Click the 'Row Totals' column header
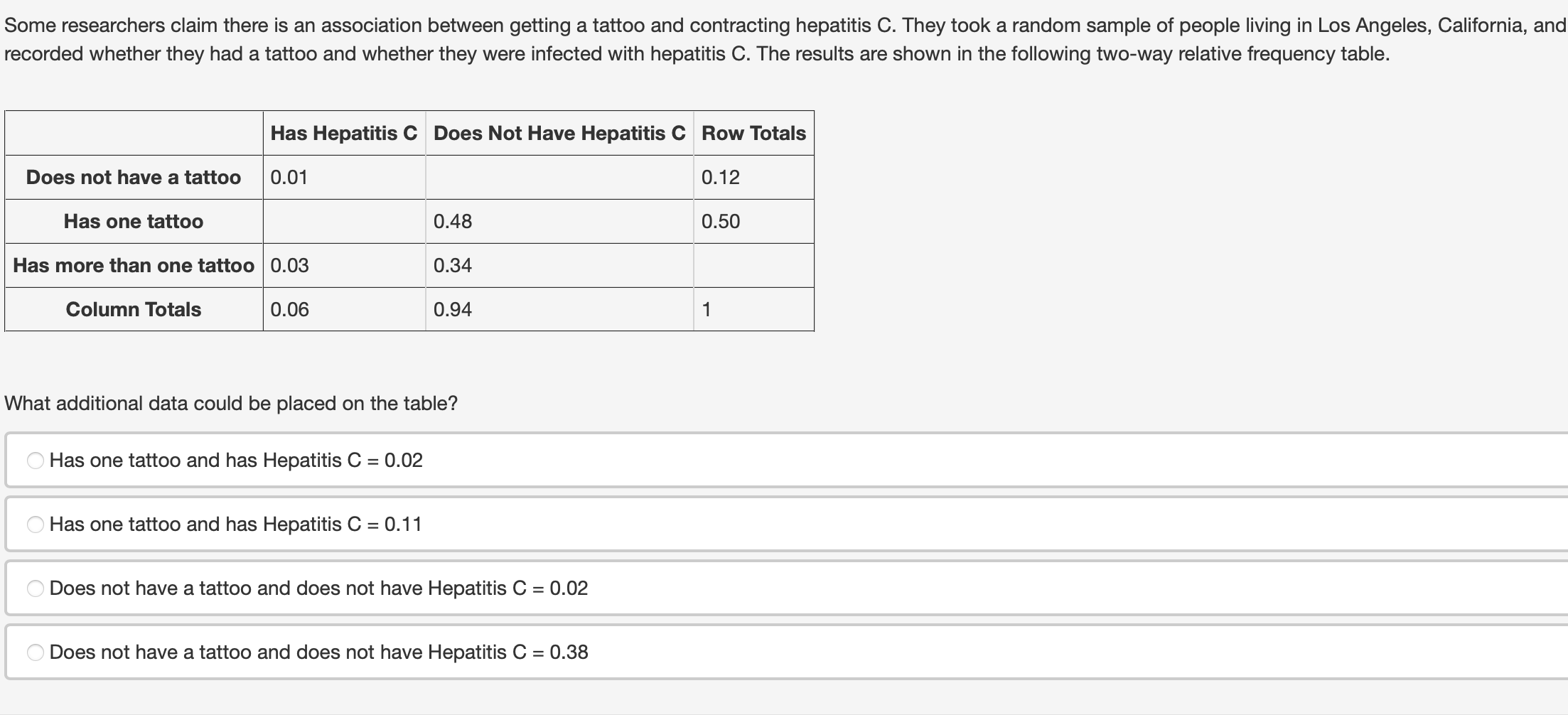Screen dimensions: 1568x715 pyautogui.click(x=753, y=134)
